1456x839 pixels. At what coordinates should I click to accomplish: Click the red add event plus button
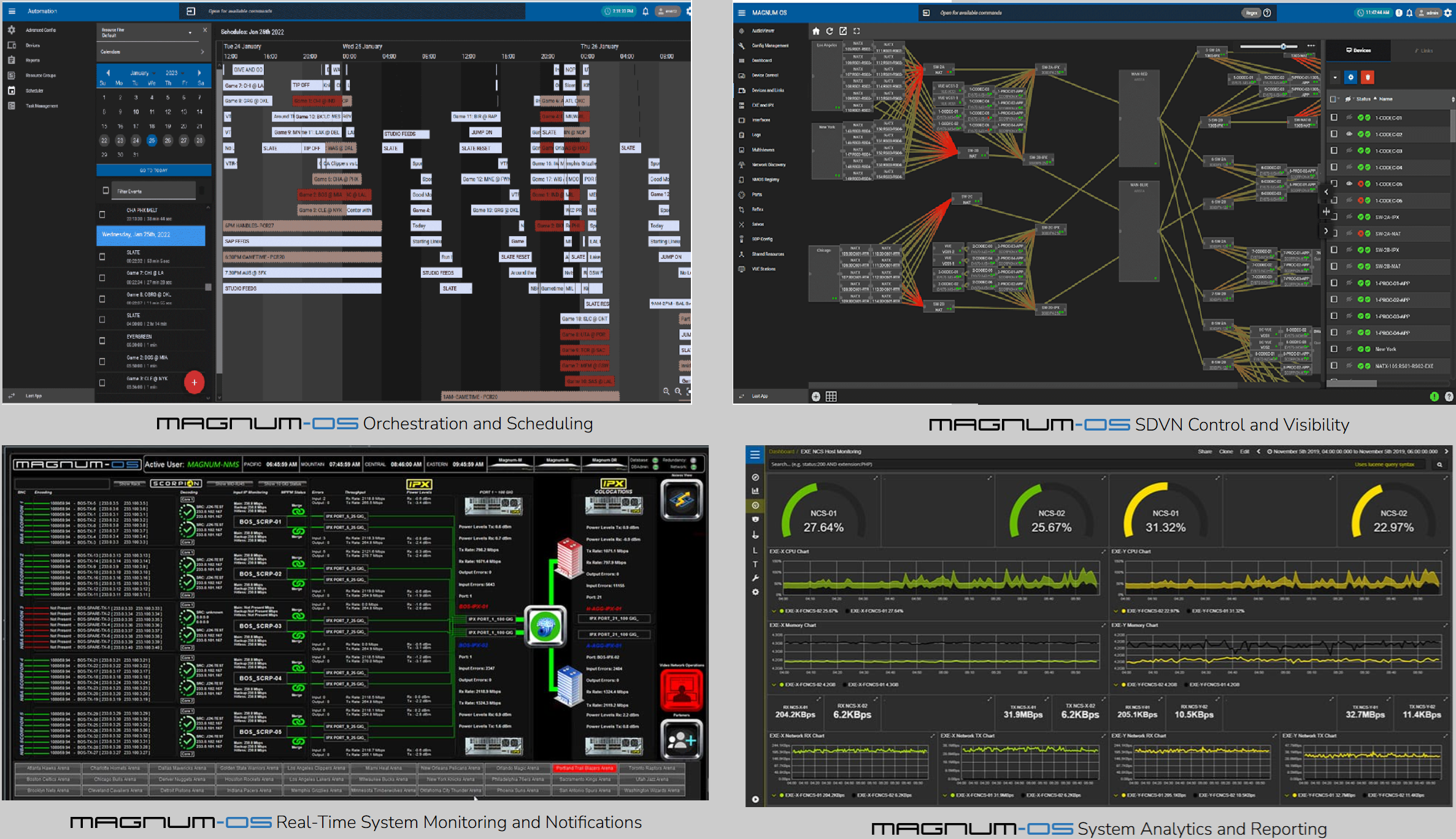tap(194, 382)
